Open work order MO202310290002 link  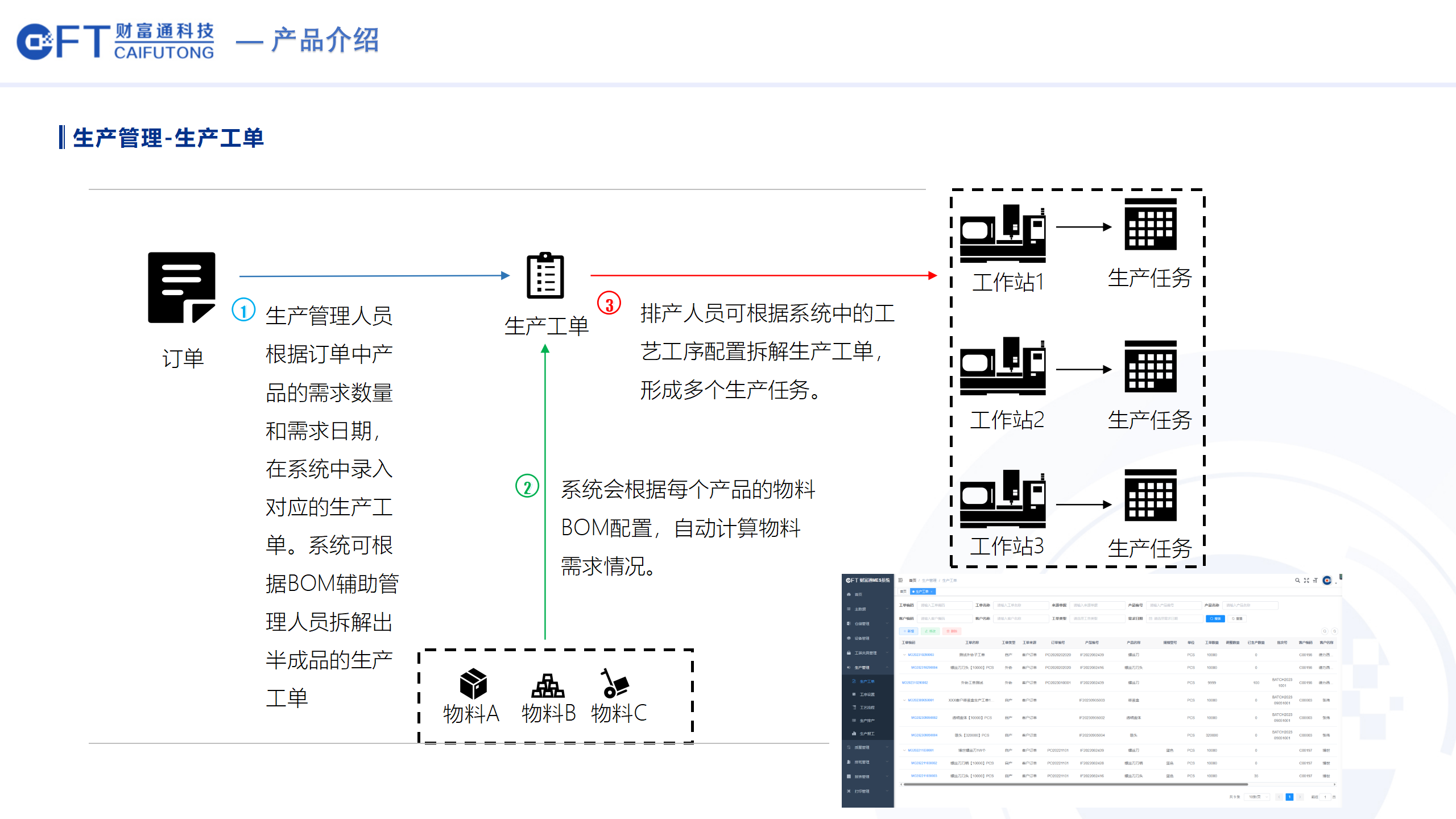point(915,682)
